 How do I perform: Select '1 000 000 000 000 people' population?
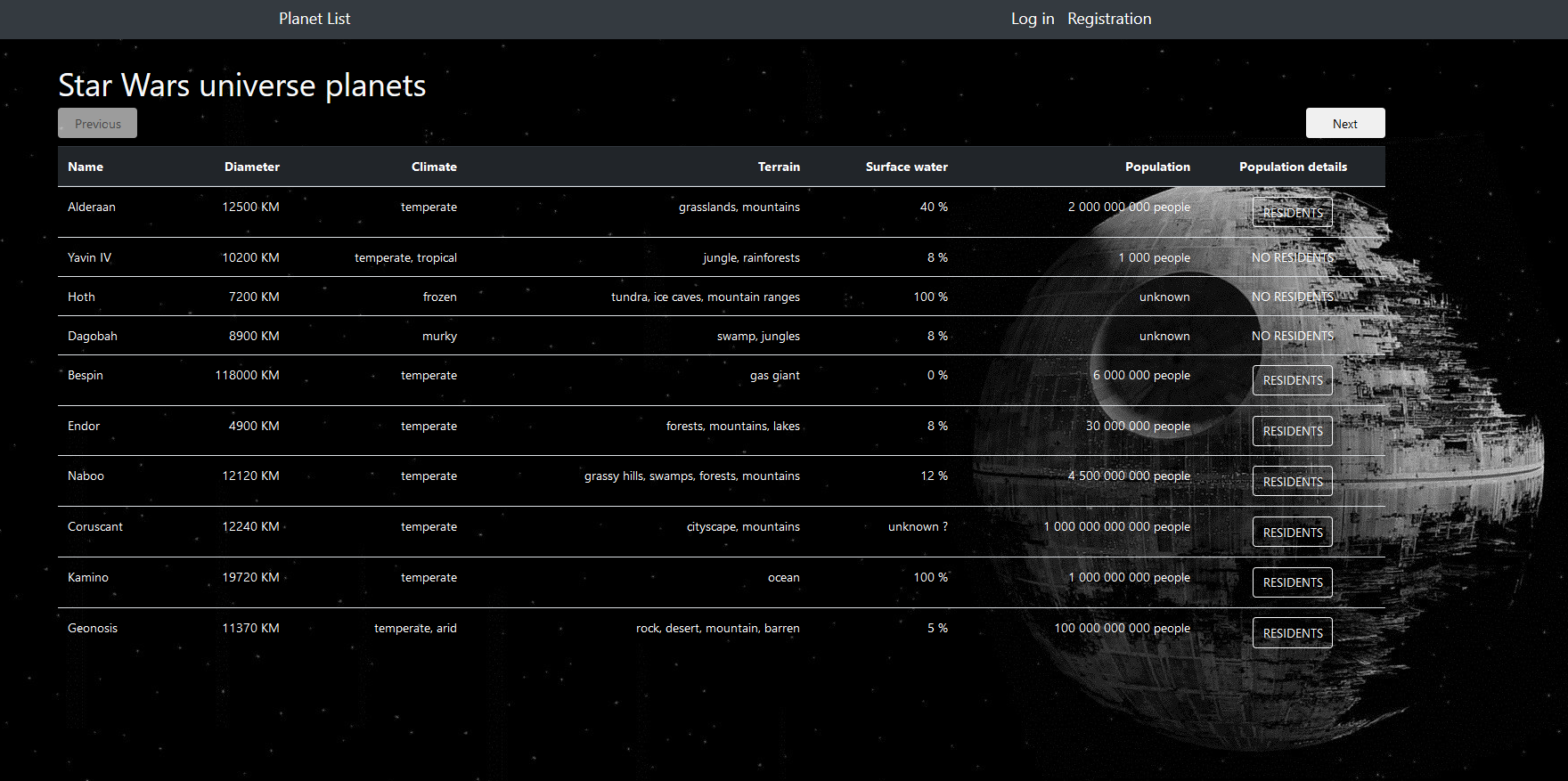tap(1116, 526)
